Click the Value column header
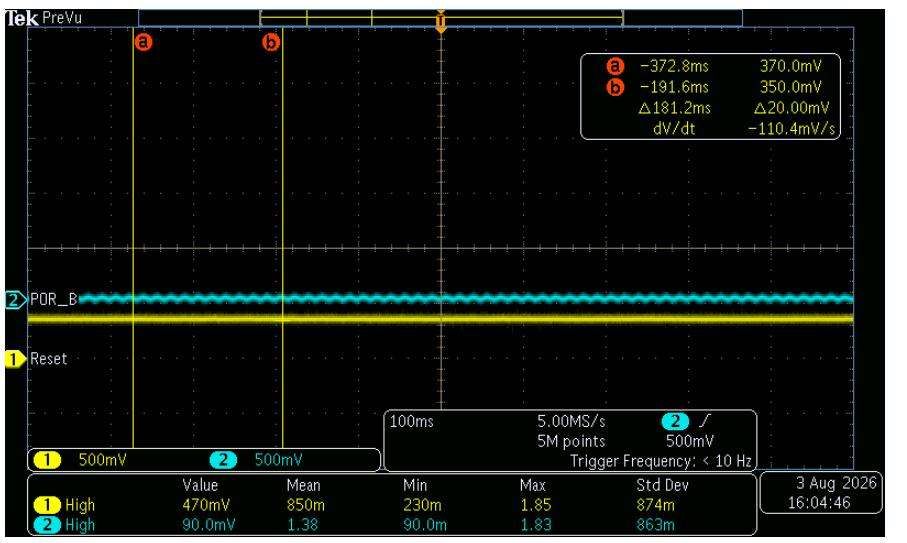Screen dimensions: 907x543 click(200, 485)
